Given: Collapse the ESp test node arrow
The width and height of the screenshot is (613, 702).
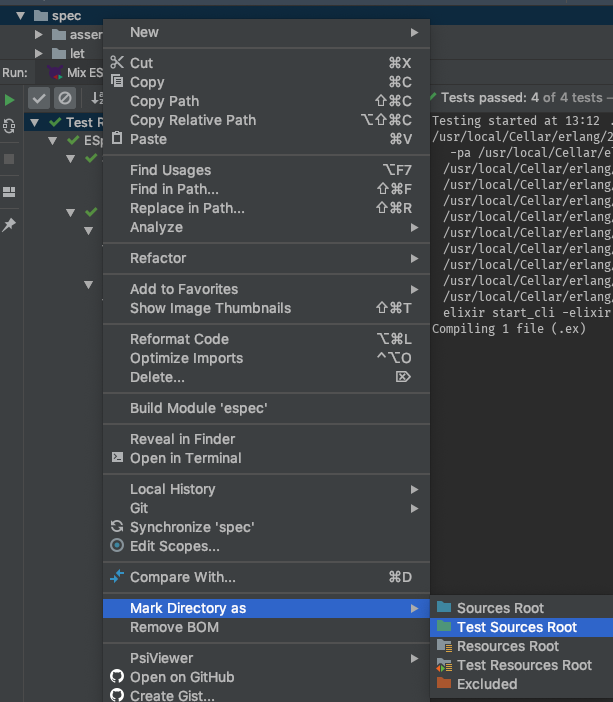Looking at the screenshot, I should [x=52, y=141].
